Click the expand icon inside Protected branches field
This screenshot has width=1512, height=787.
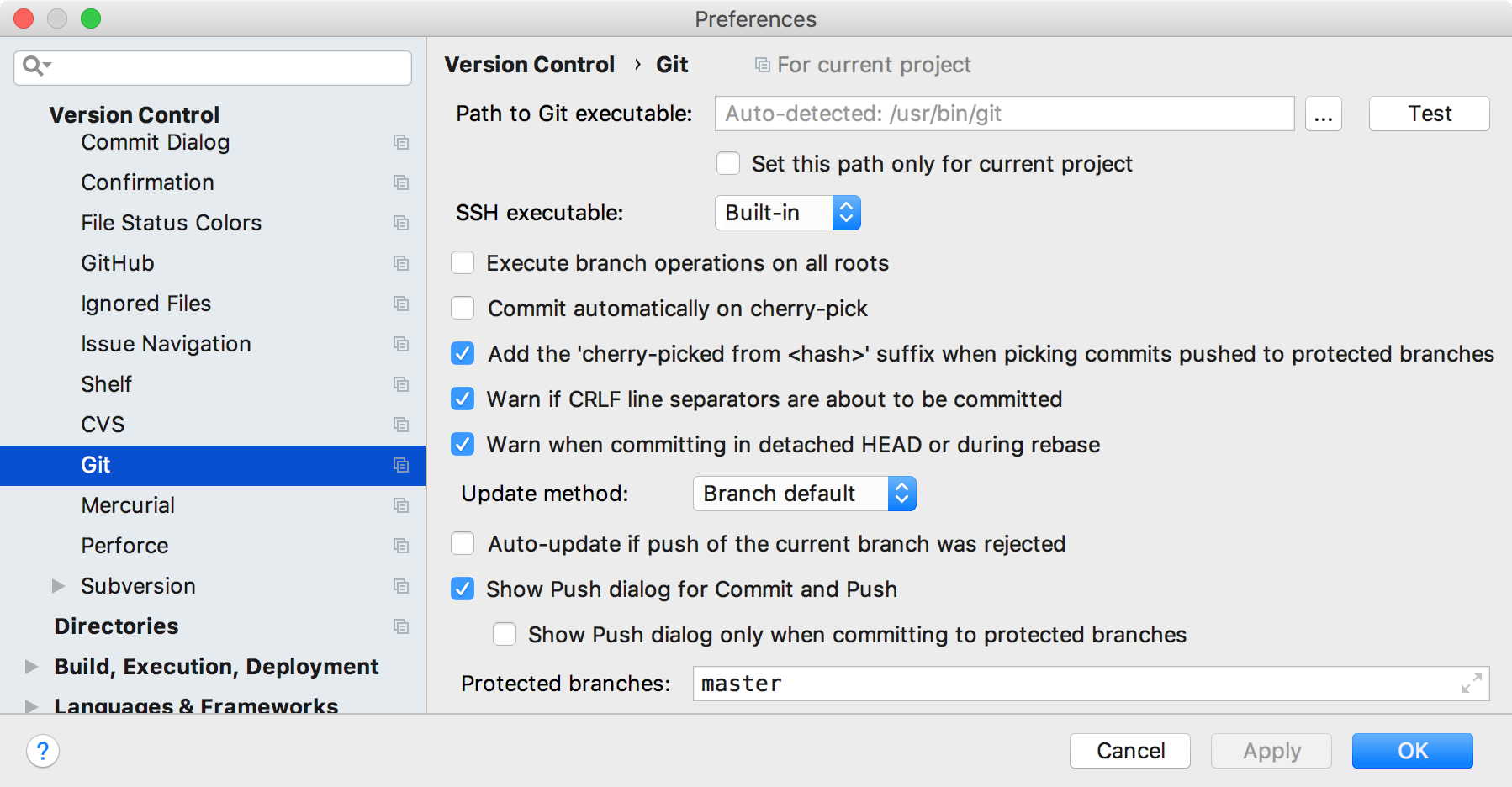point(1471,684)
